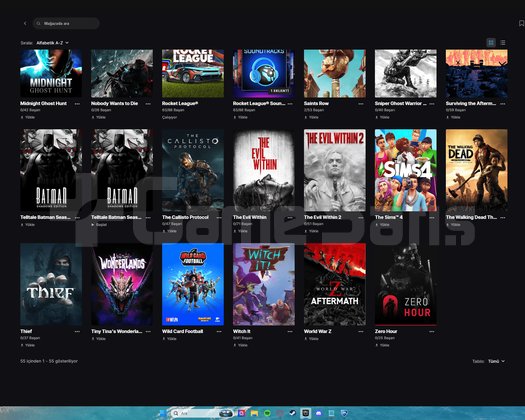Open Discord from the taskbar
The image size is (525, 420).
(318, 413)
